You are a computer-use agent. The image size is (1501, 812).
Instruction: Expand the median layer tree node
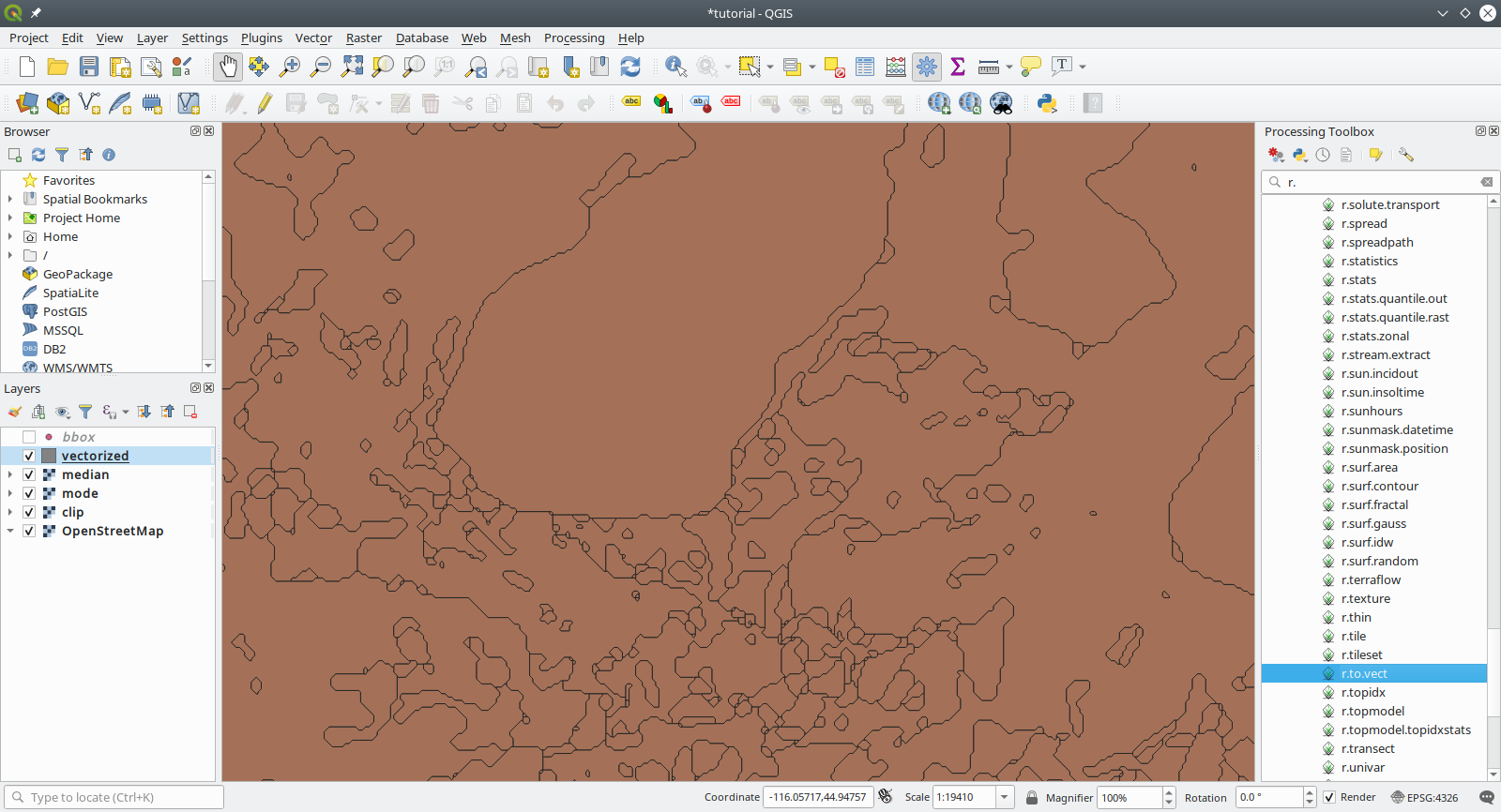(x=10, y=474)
